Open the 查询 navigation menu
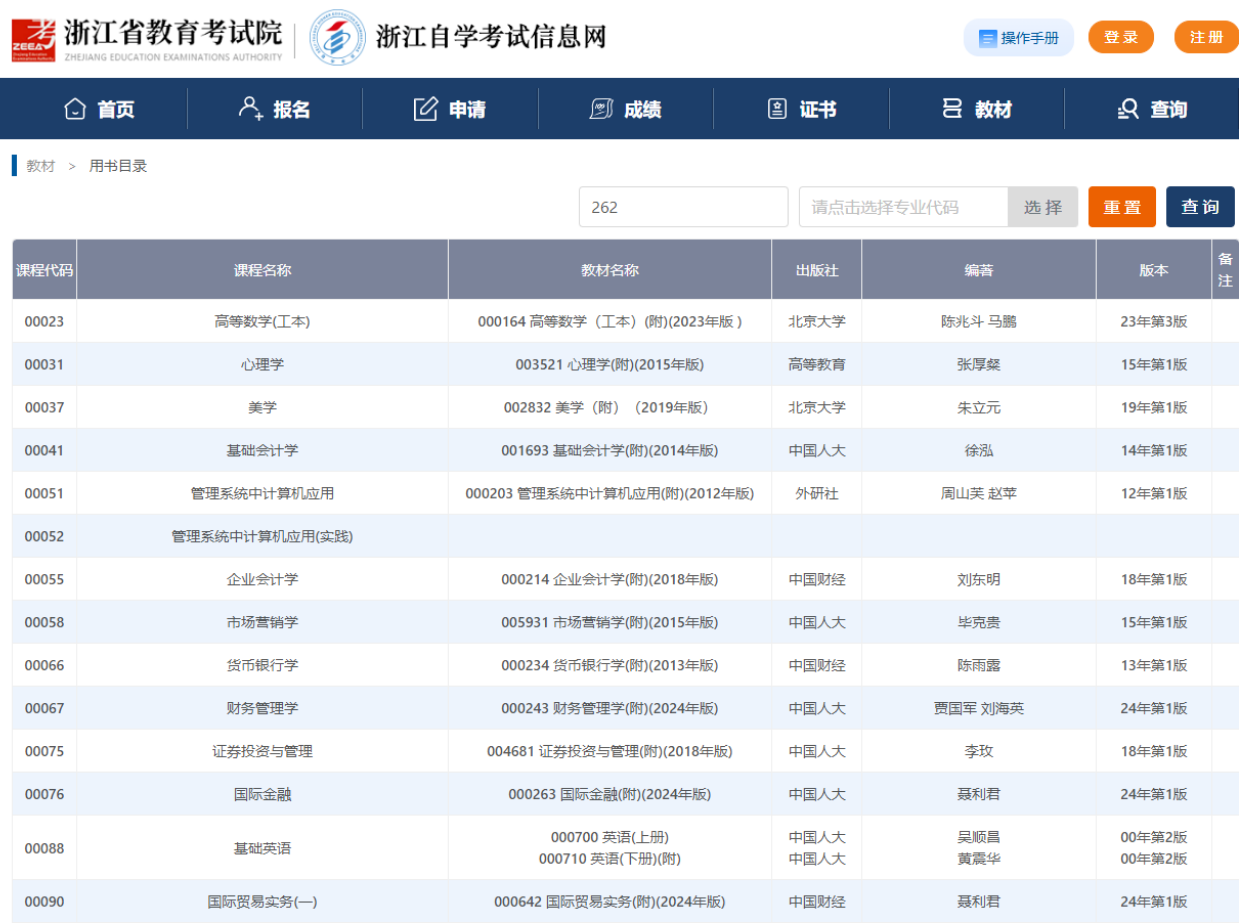The image size is (1239, 923). [1152, 109]
